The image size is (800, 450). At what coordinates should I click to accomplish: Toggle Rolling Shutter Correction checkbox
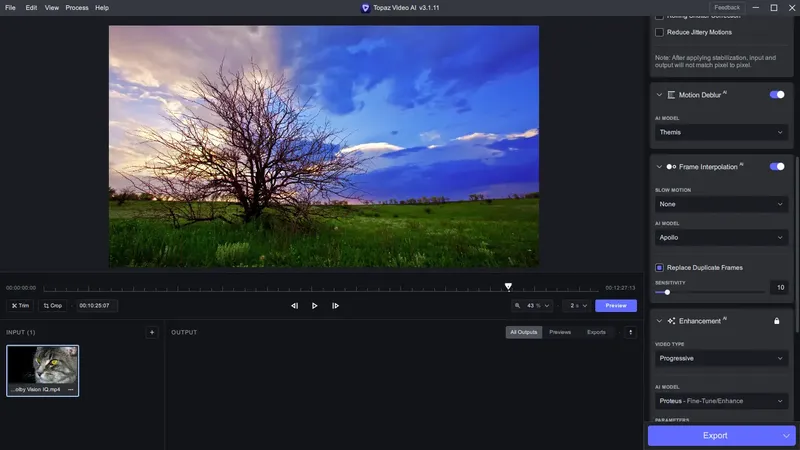click(659, 17)
